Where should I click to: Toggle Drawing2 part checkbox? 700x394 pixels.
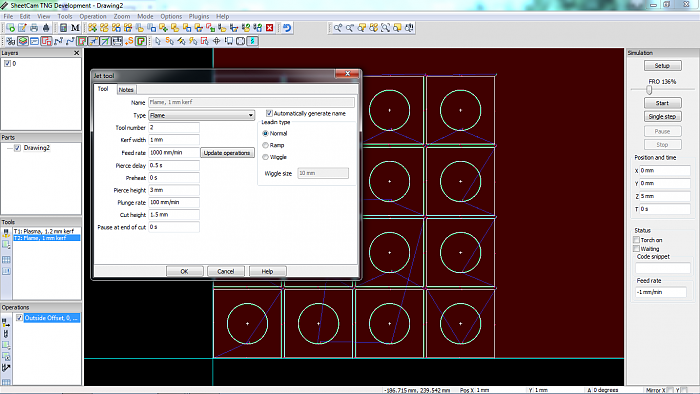[17, 148]
